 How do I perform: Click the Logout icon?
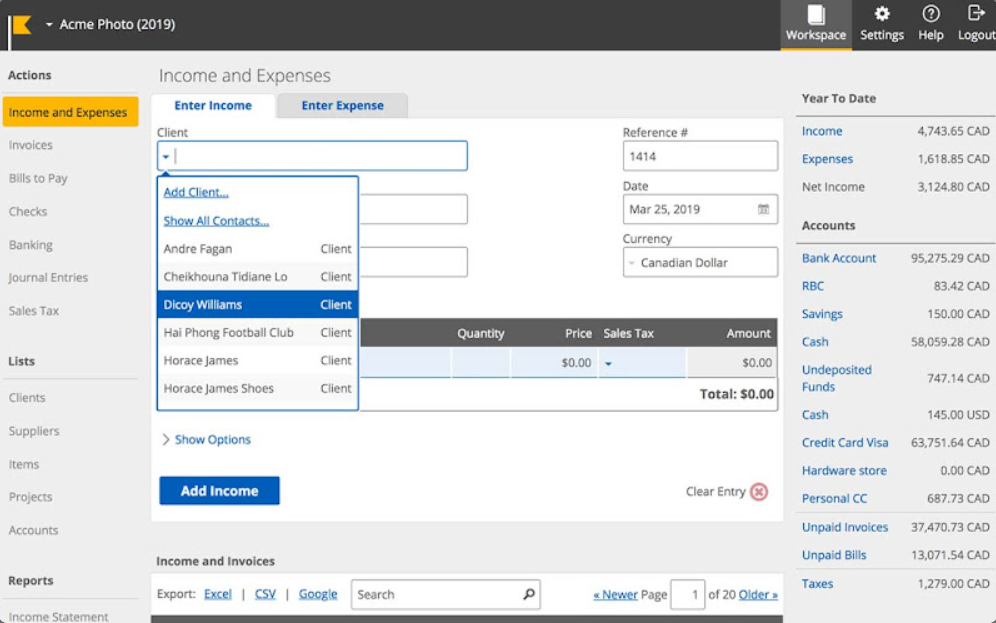coord(976,14)
